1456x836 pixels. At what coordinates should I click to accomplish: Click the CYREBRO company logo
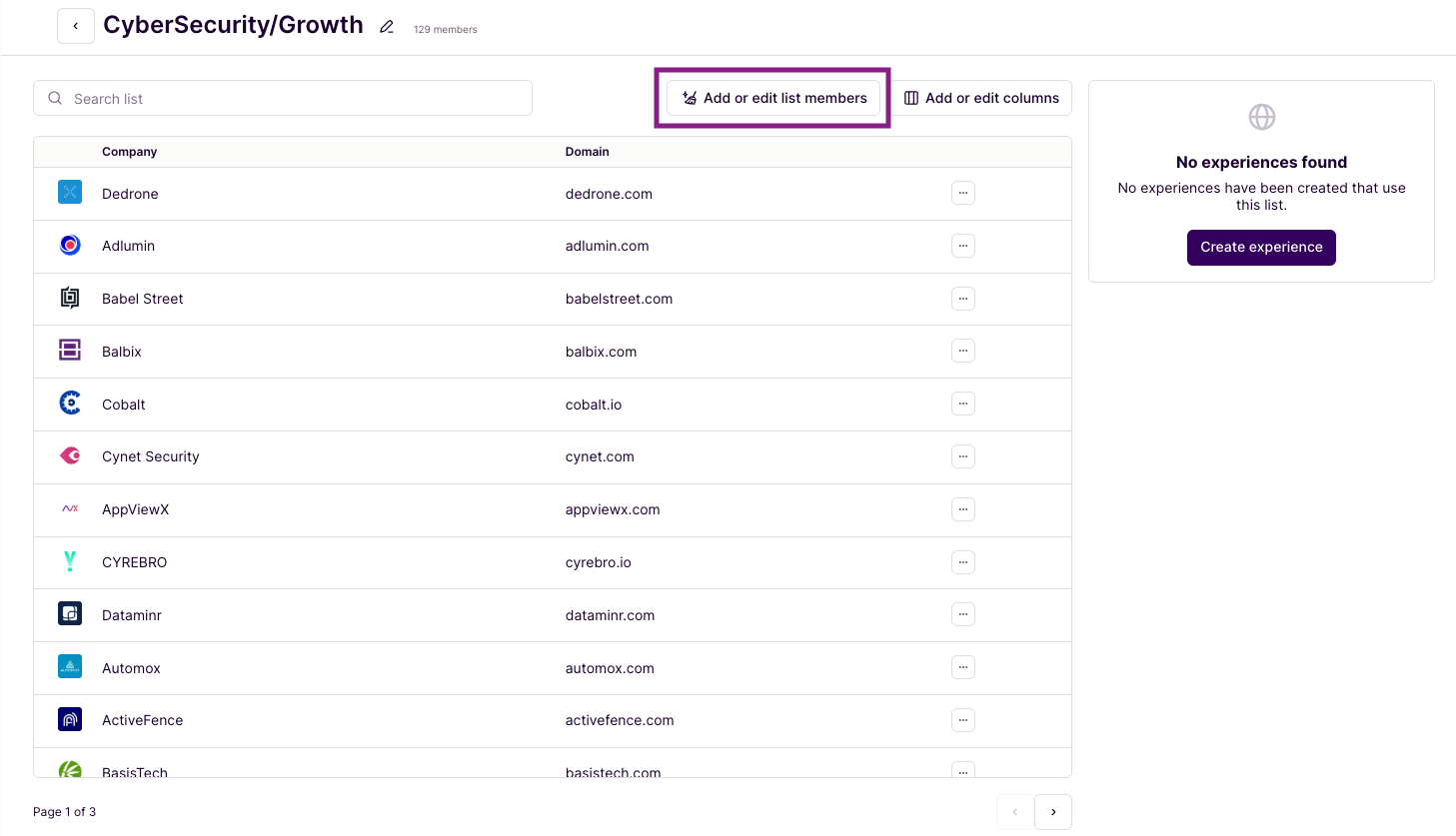point(70,561)
